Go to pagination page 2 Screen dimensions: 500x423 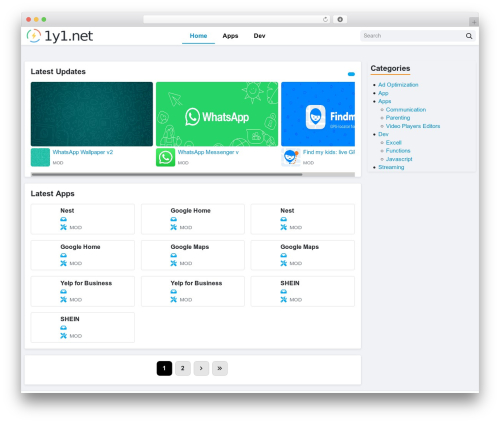[183, 368]
